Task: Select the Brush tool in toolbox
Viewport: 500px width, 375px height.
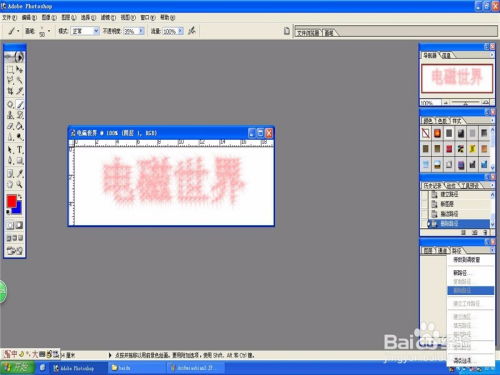Action: coord(19,104)
